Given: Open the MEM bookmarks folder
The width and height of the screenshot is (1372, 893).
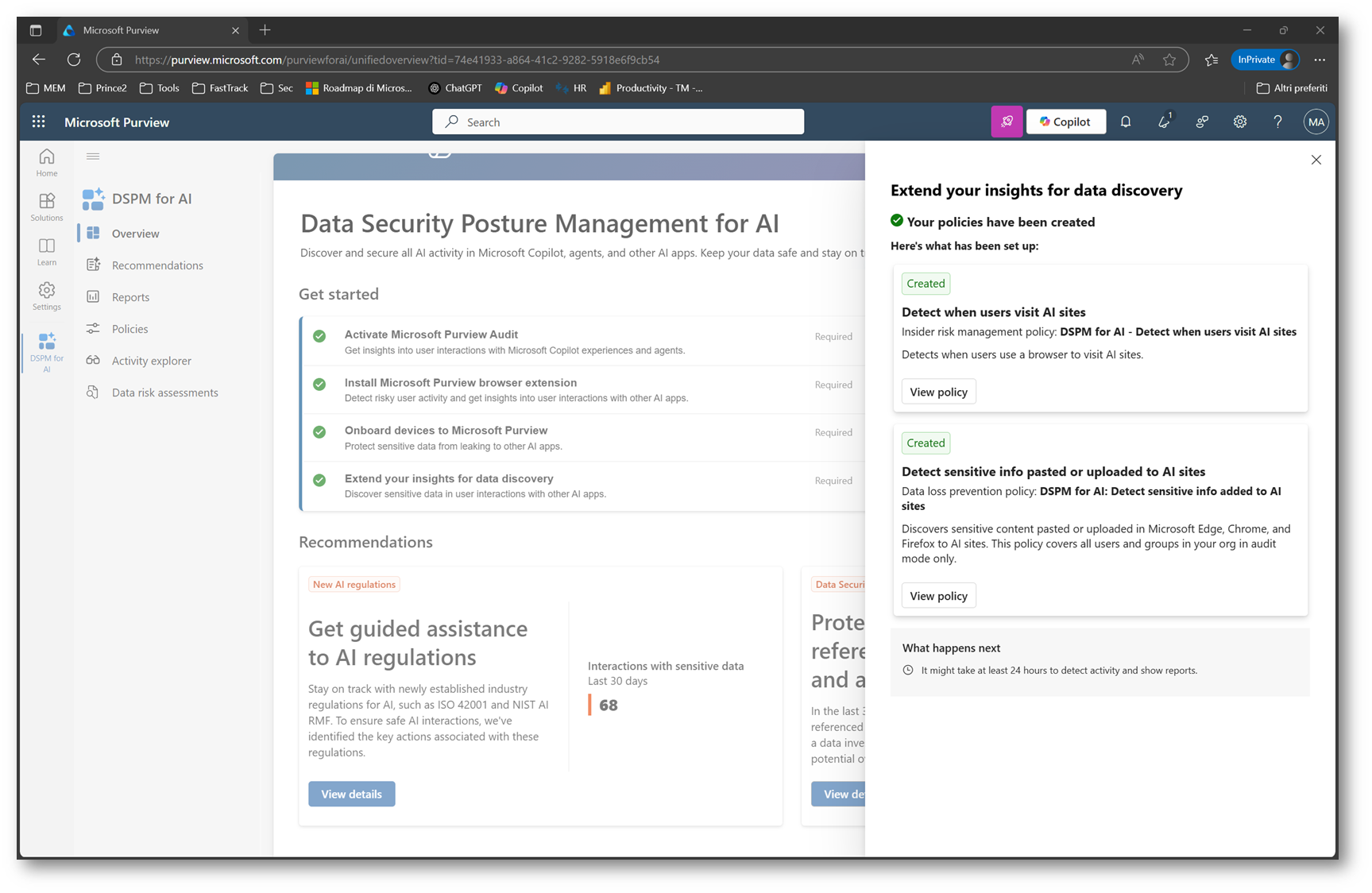Looking at the screenshot, I should 46,88.
